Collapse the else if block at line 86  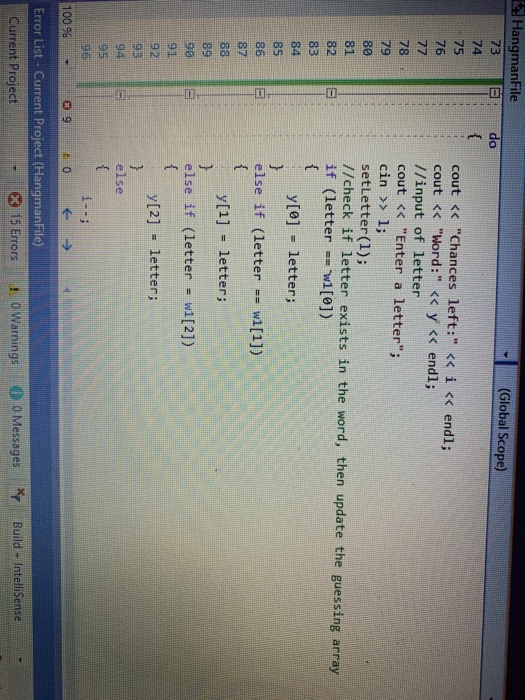tap(260, 93)
